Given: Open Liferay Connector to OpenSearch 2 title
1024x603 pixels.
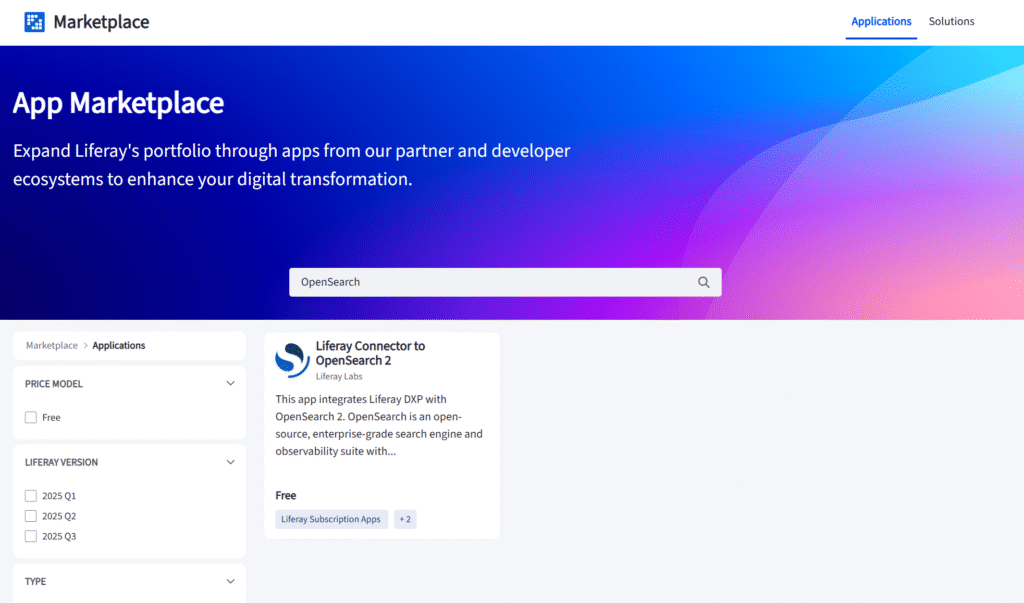Looking at the screenshot, I should (369, 353).
